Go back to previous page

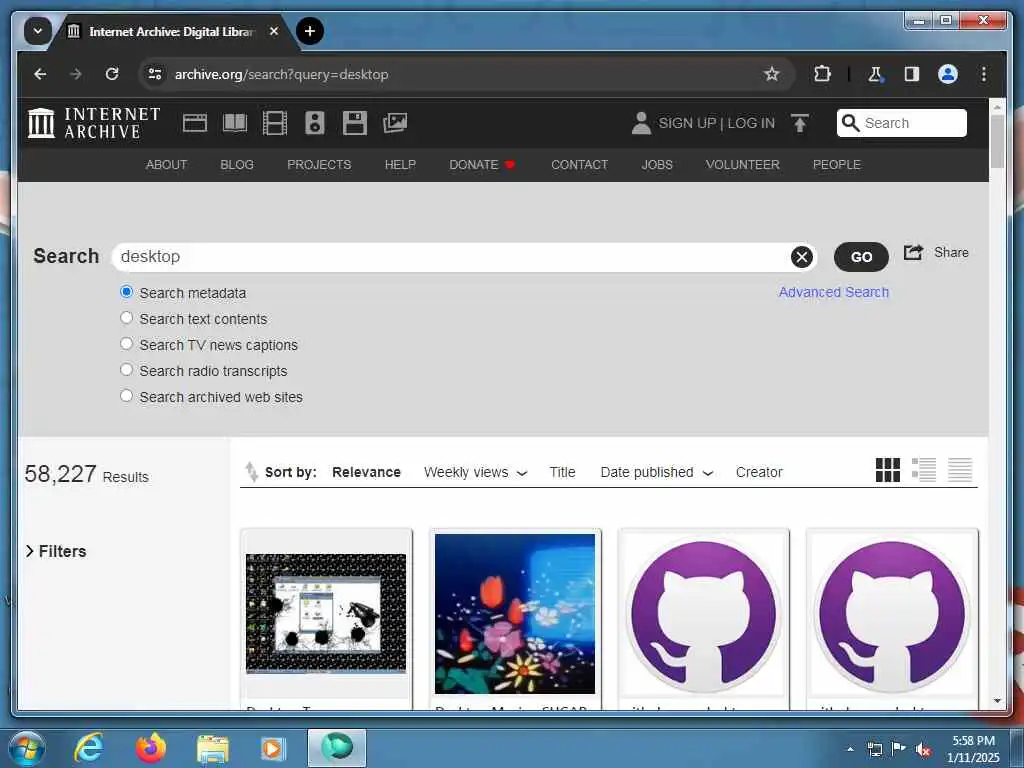click(40, 74)
